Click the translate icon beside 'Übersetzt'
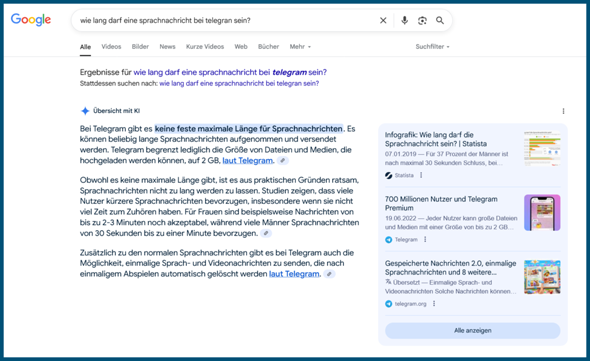 (x=388, y=282)
